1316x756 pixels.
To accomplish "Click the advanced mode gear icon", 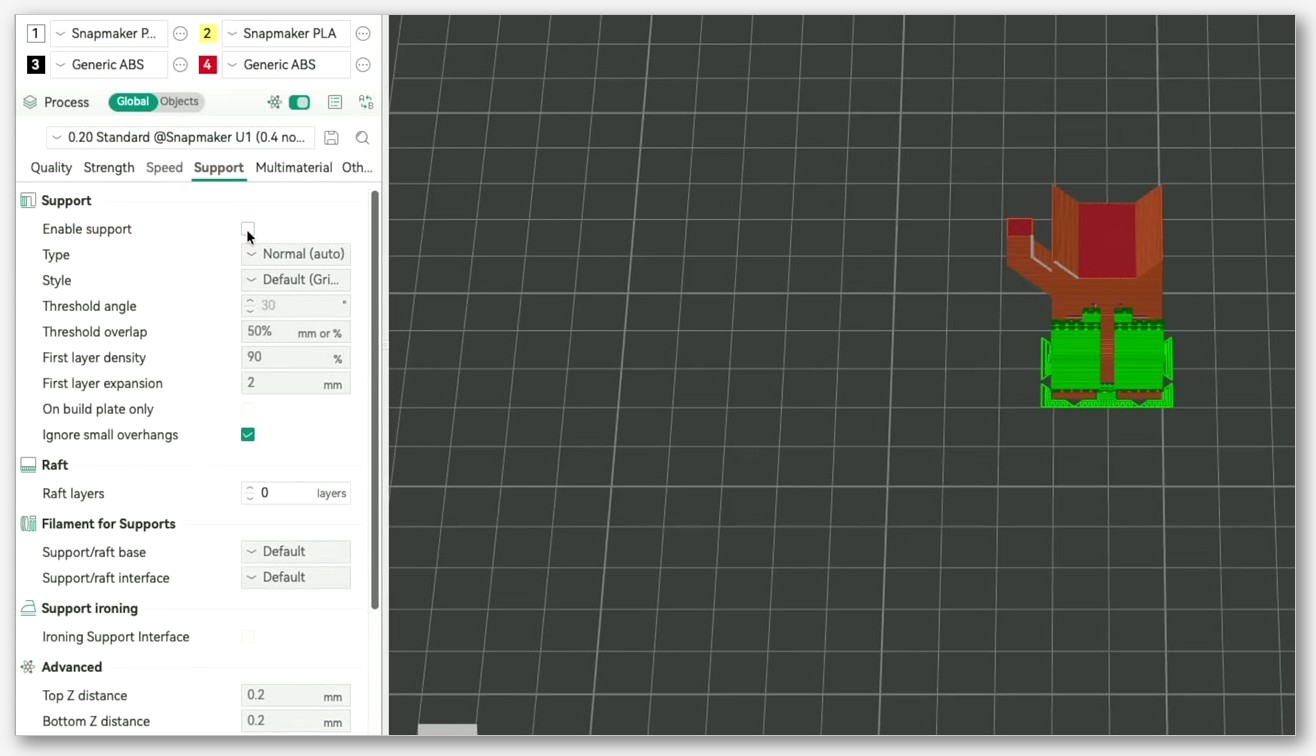I will 274,102.
